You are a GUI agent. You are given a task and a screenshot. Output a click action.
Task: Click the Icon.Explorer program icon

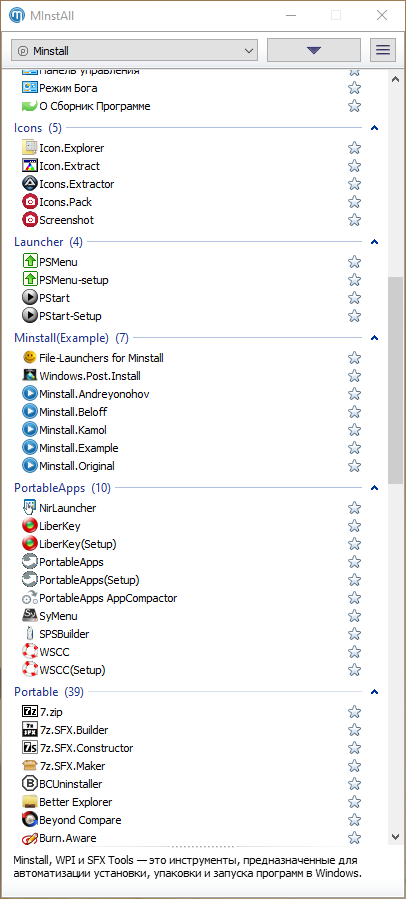(29, 148)
